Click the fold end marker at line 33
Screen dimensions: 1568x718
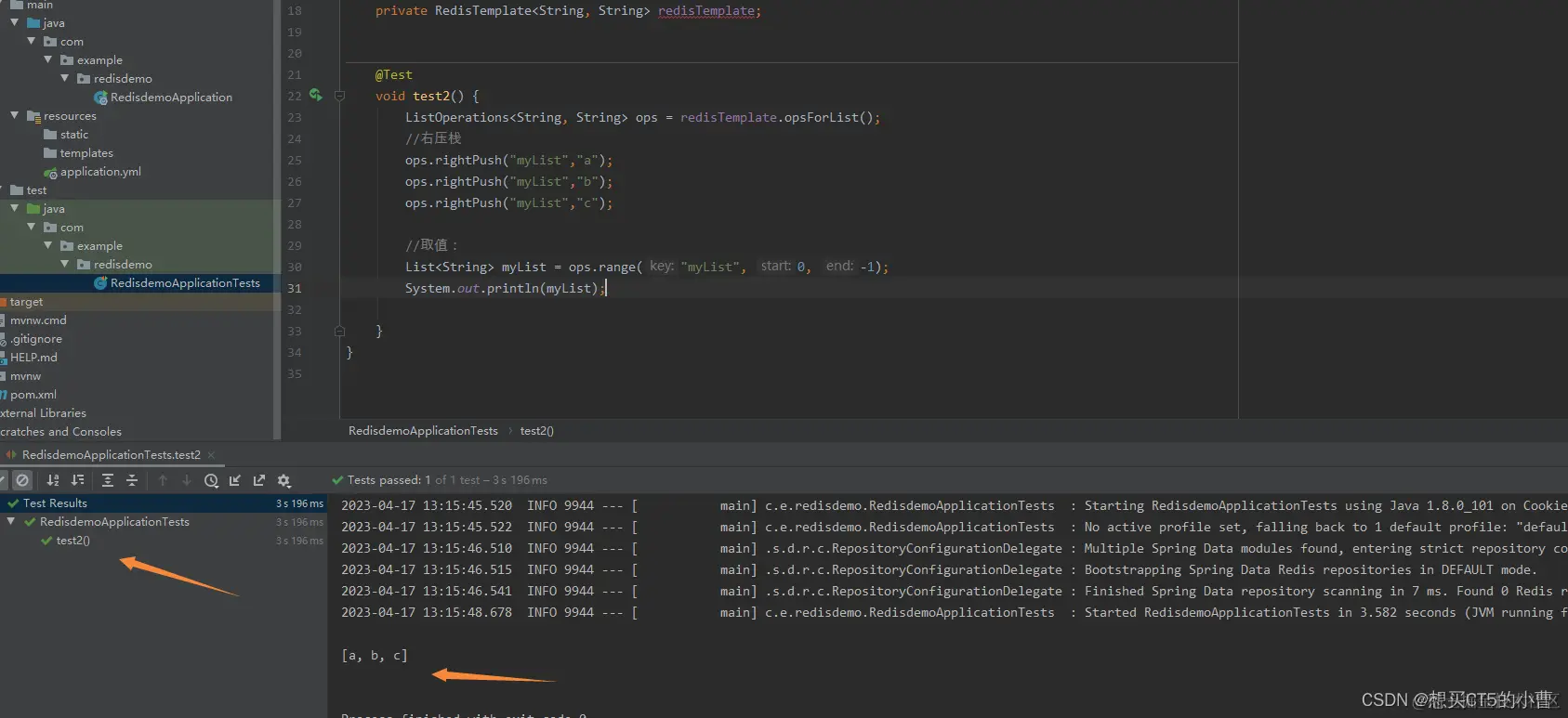(339, 331)
